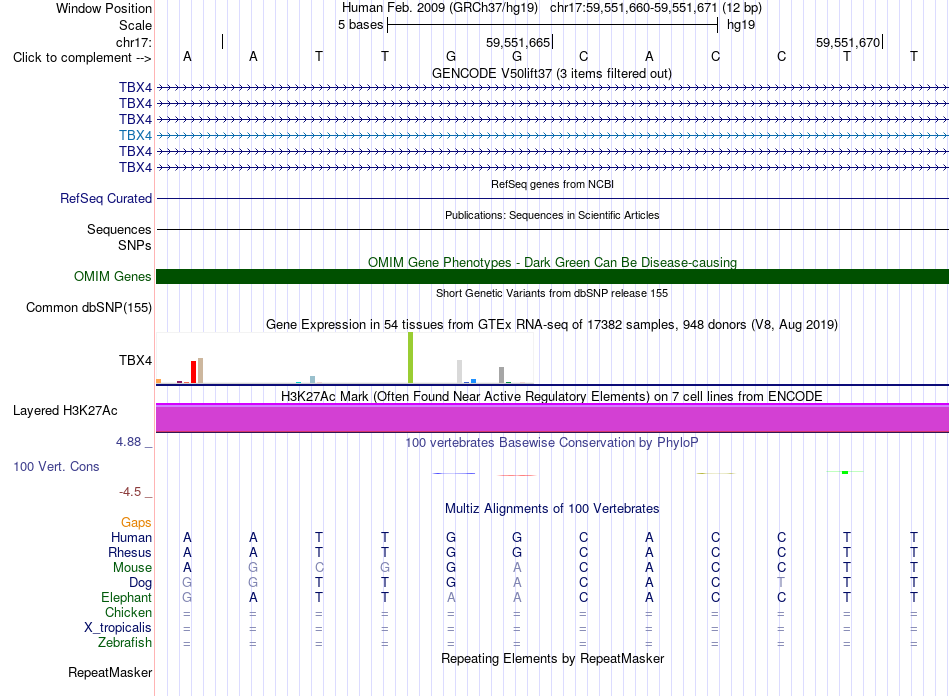Click the red GTEx expression bar
This screenshot has width=950, height=696.
[193, 372]
